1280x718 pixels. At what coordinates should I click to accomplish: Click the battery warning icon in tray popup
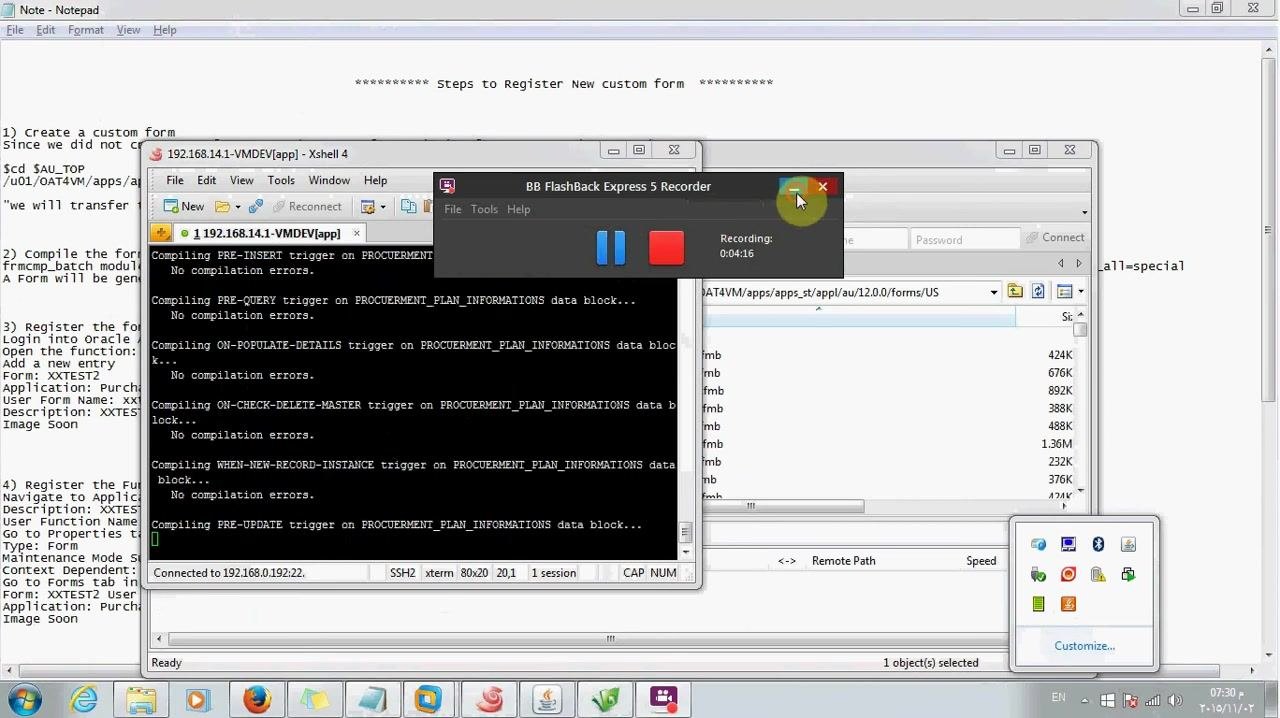1098,574
